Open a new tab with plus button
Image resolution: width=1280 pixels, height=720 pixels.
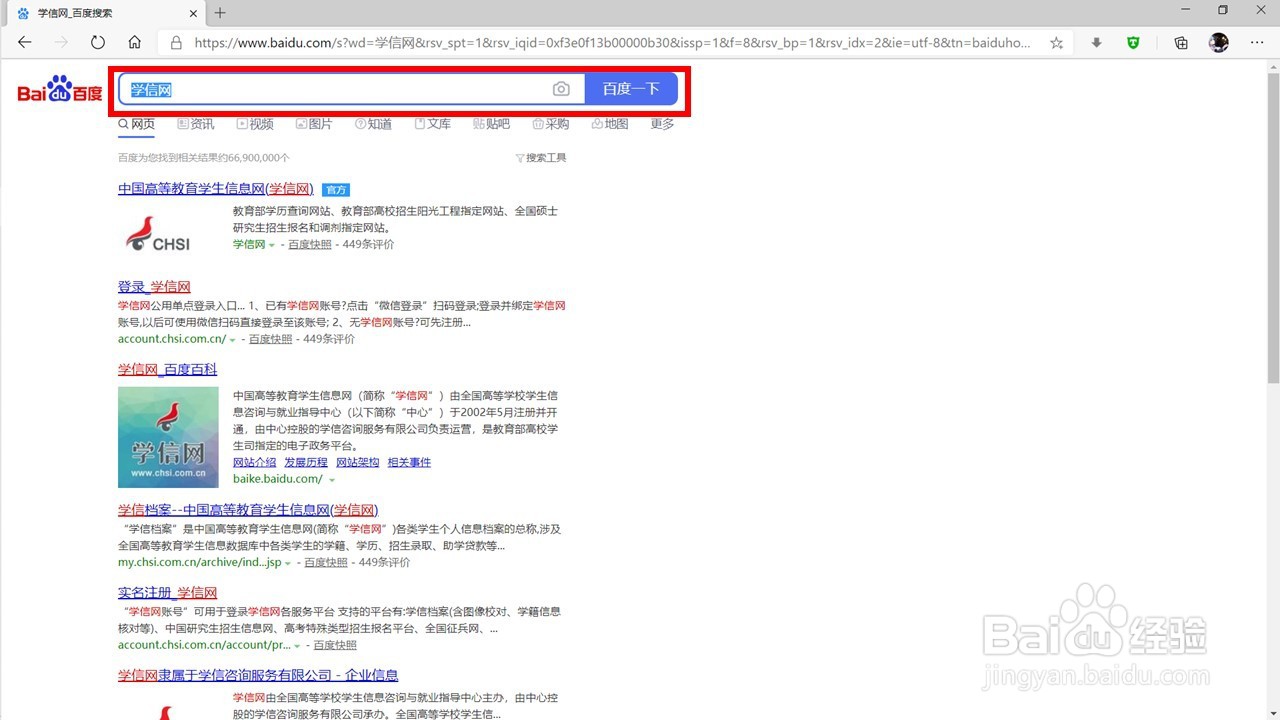click(x=220, y=13)
